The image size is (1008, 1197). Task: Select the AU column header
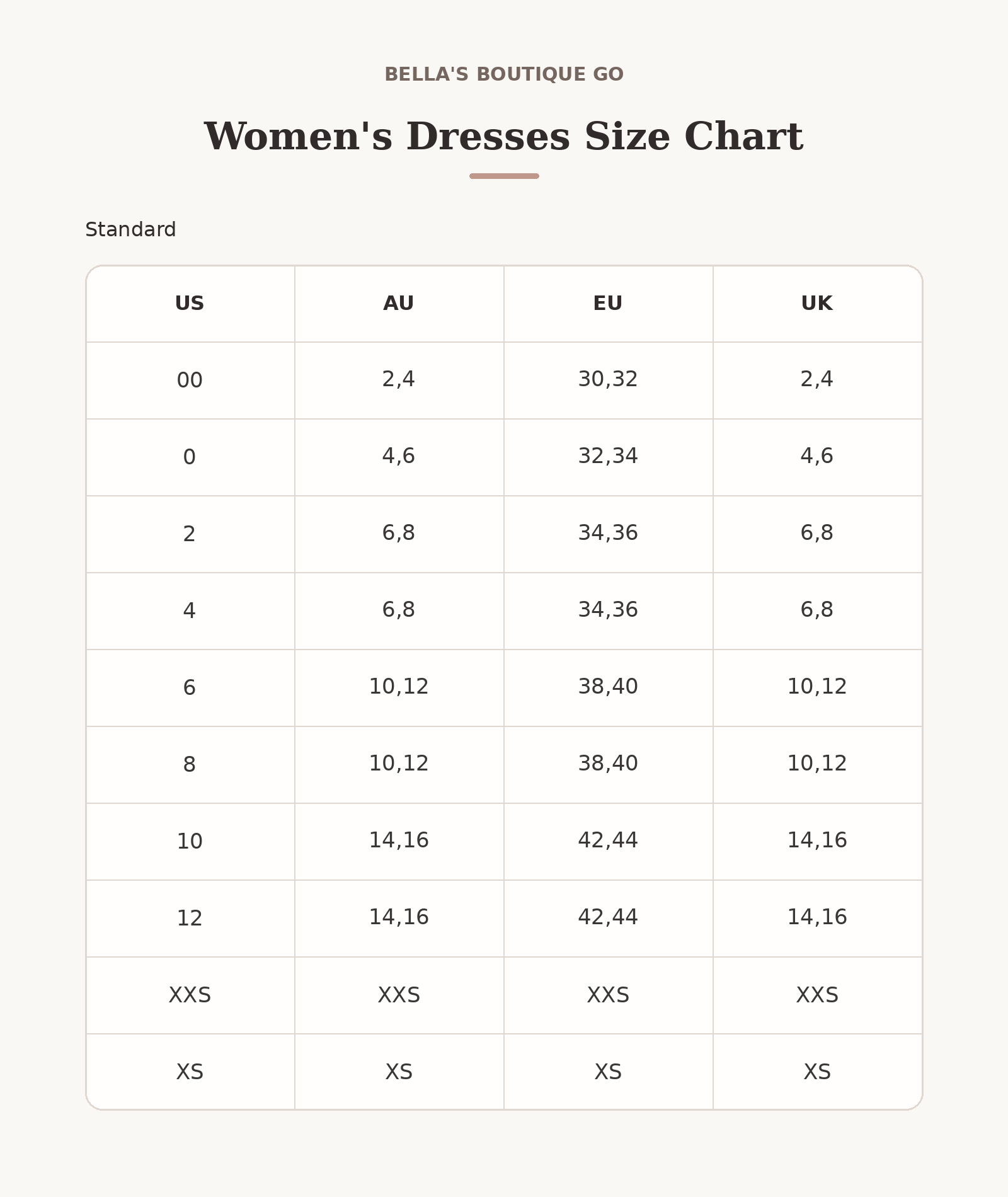399,304
